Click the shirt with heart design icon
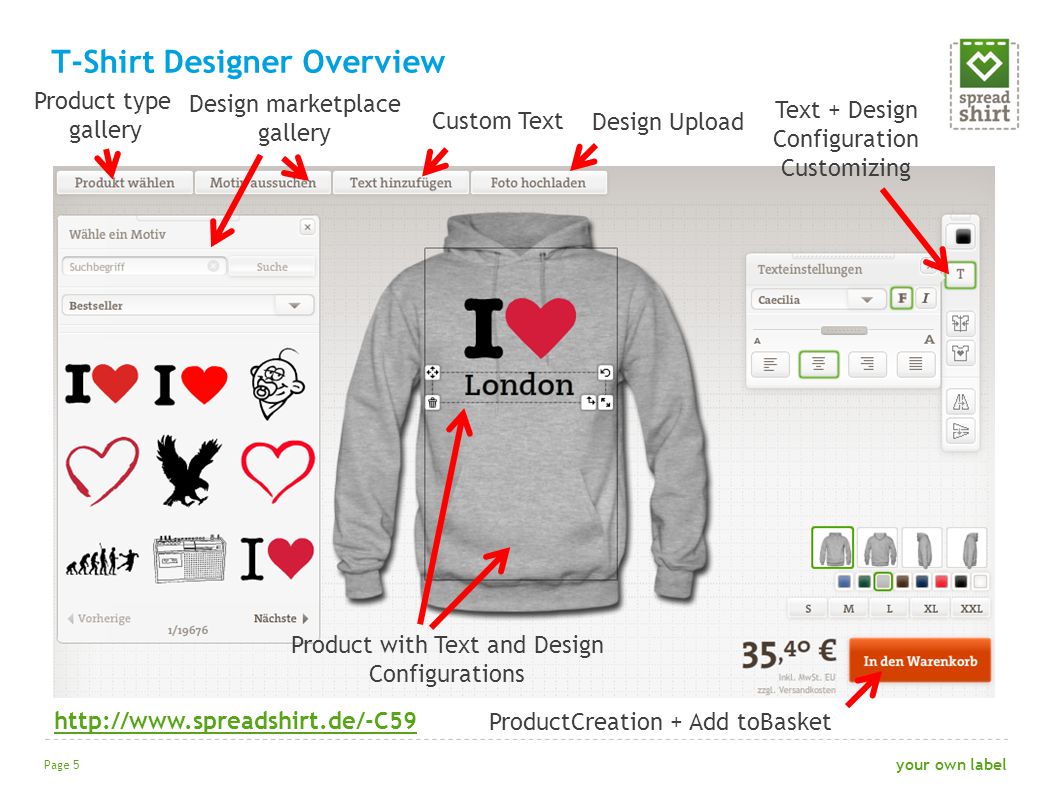 coord(961,352)
